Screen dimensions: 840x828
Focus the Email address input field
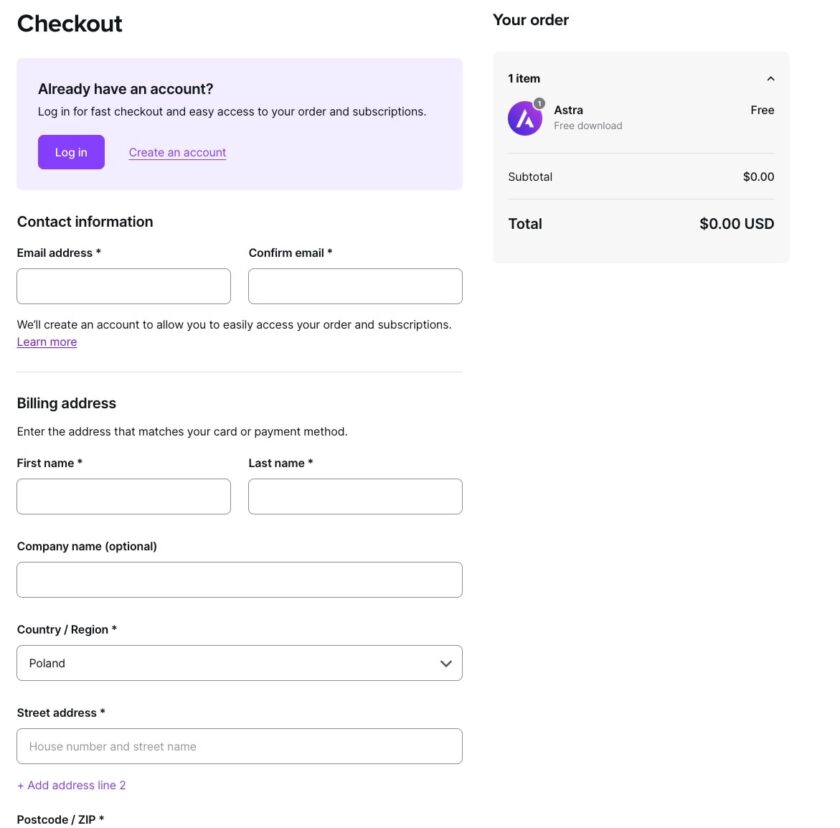[123, 286]
